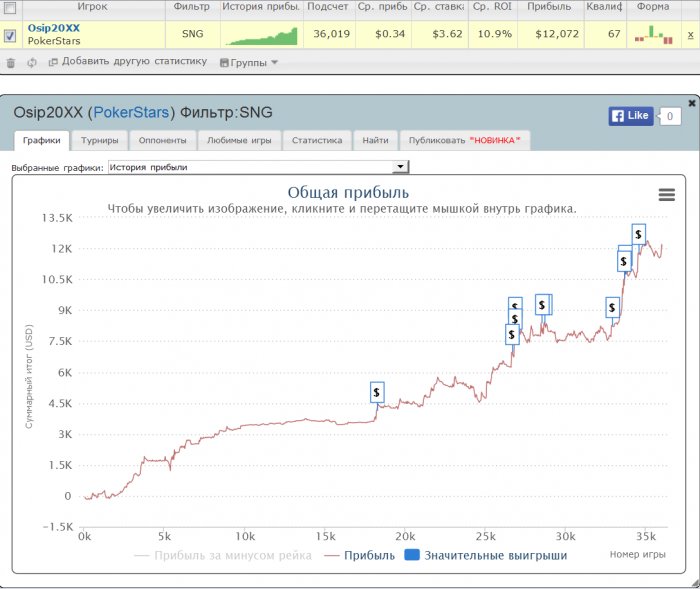Click the $ marker at chart peak above 12K
The width and height of the screenshot is (700, 589).
click(x=638, y=234)
